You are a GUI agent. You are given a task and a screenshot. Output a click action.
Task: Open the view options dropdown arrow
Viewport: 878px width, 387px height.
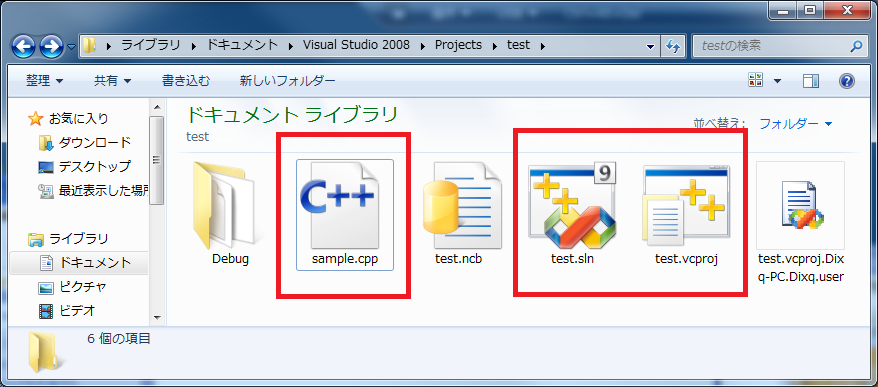pos(777,81)
